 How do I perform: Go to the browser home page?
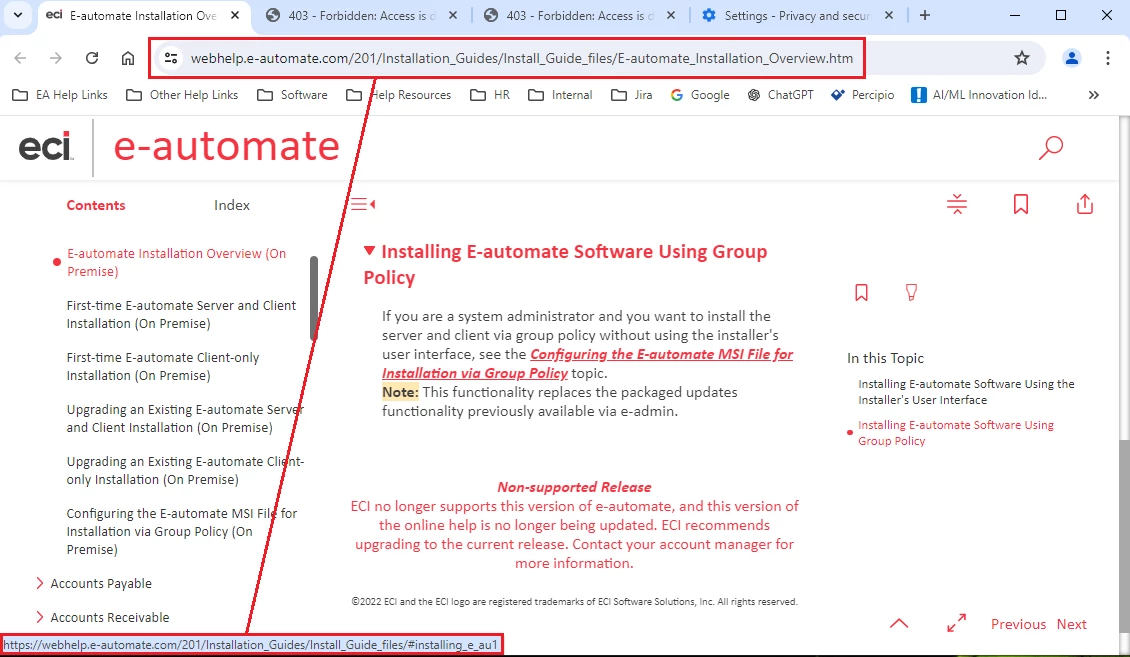[x=128, y=58]
